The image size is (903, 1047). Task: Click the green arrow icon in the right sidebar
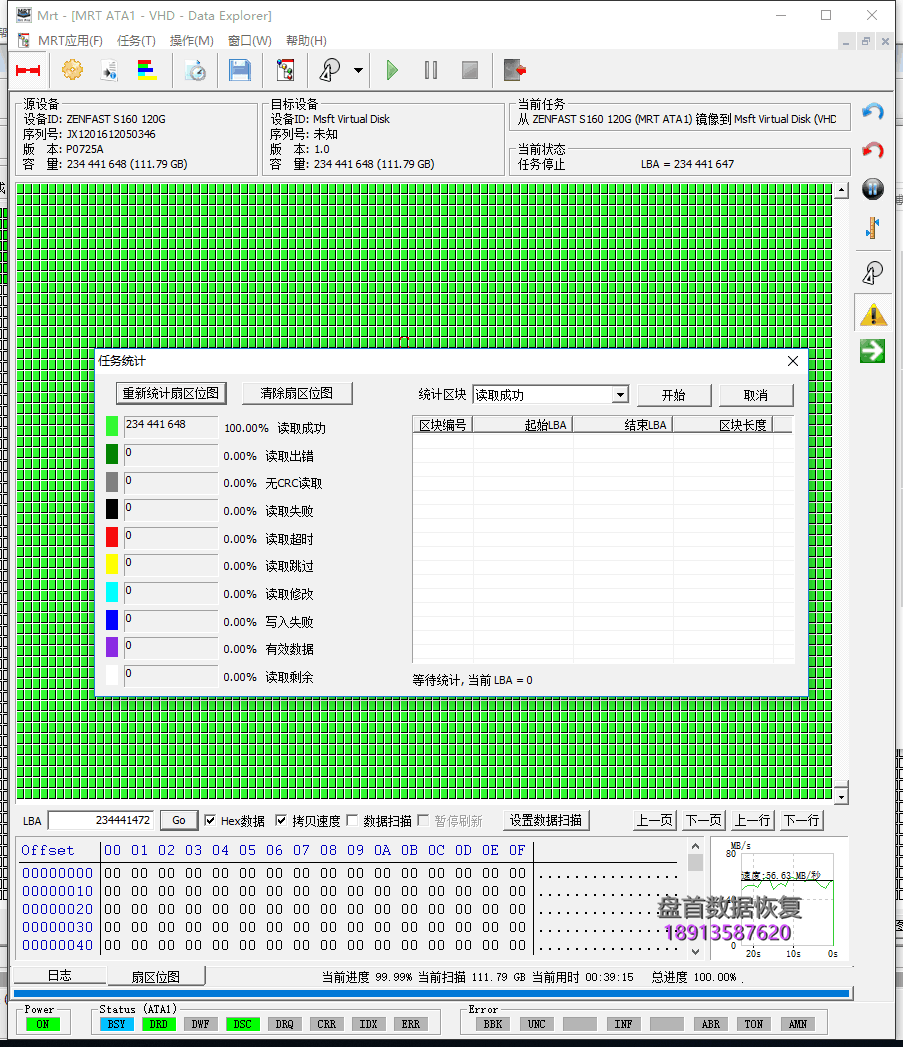872,351
